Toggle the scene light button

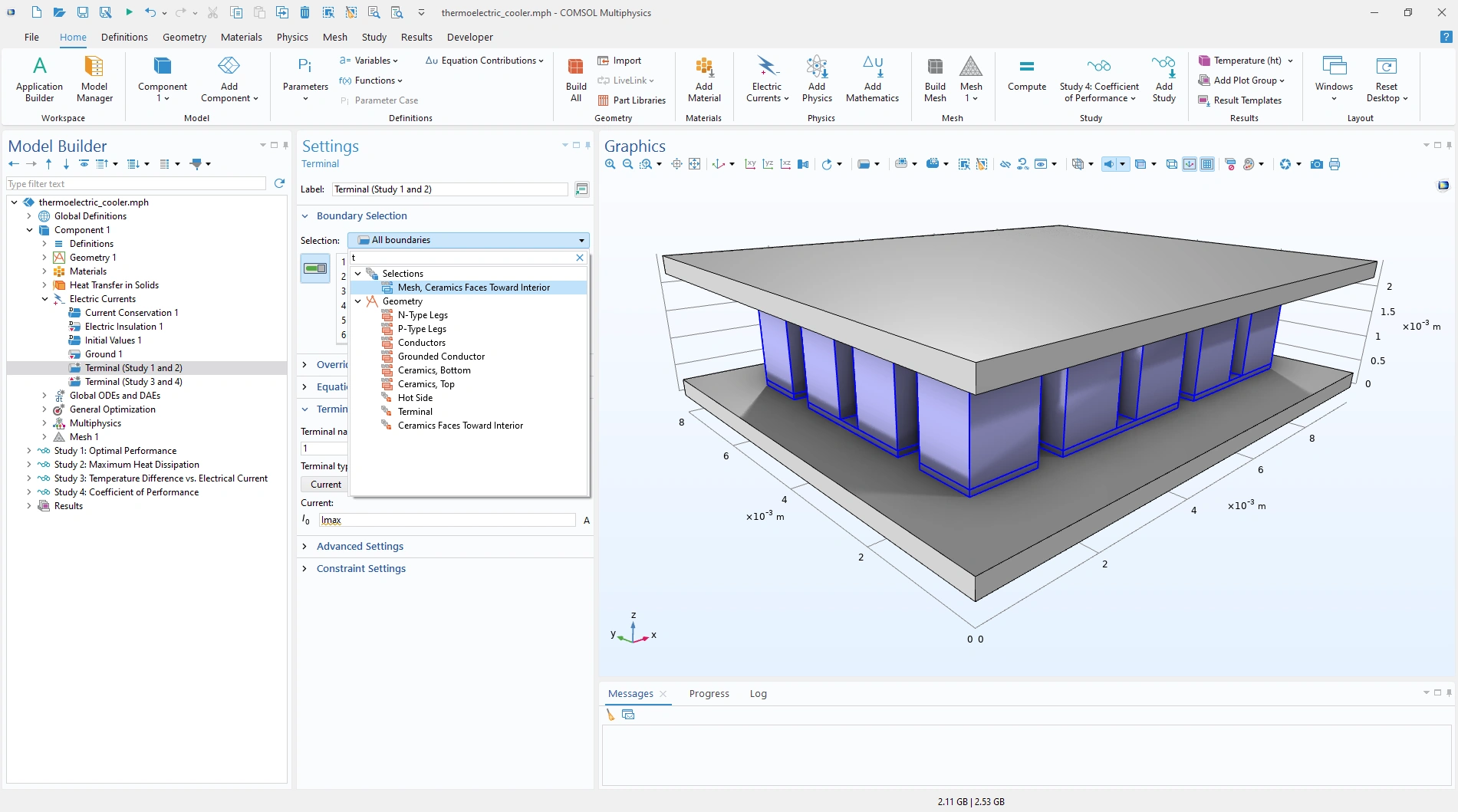point(1109,164)
